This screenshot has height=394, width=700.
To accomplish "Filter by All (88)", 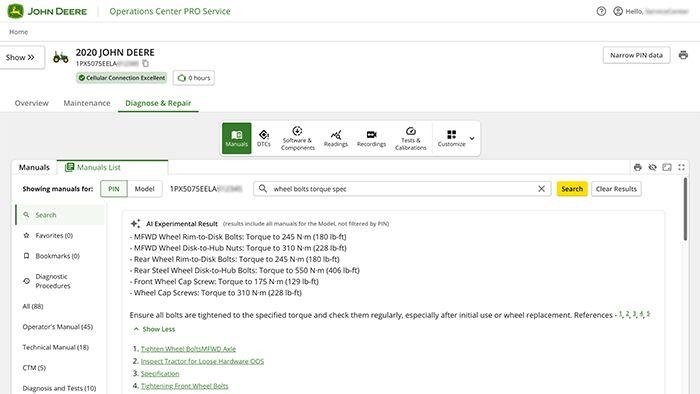I will click(33, 306).
